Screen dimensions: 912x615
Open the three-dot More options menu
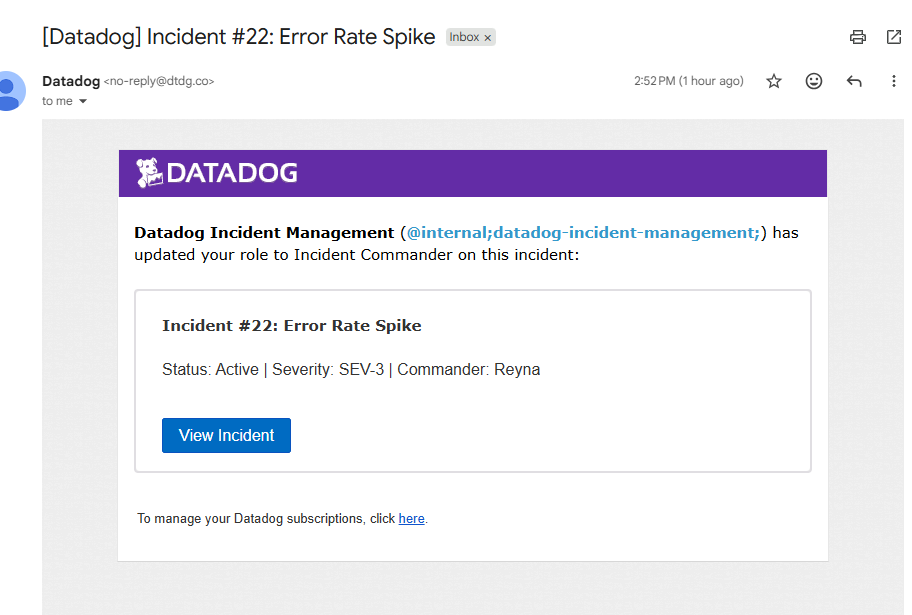[893, 81]
